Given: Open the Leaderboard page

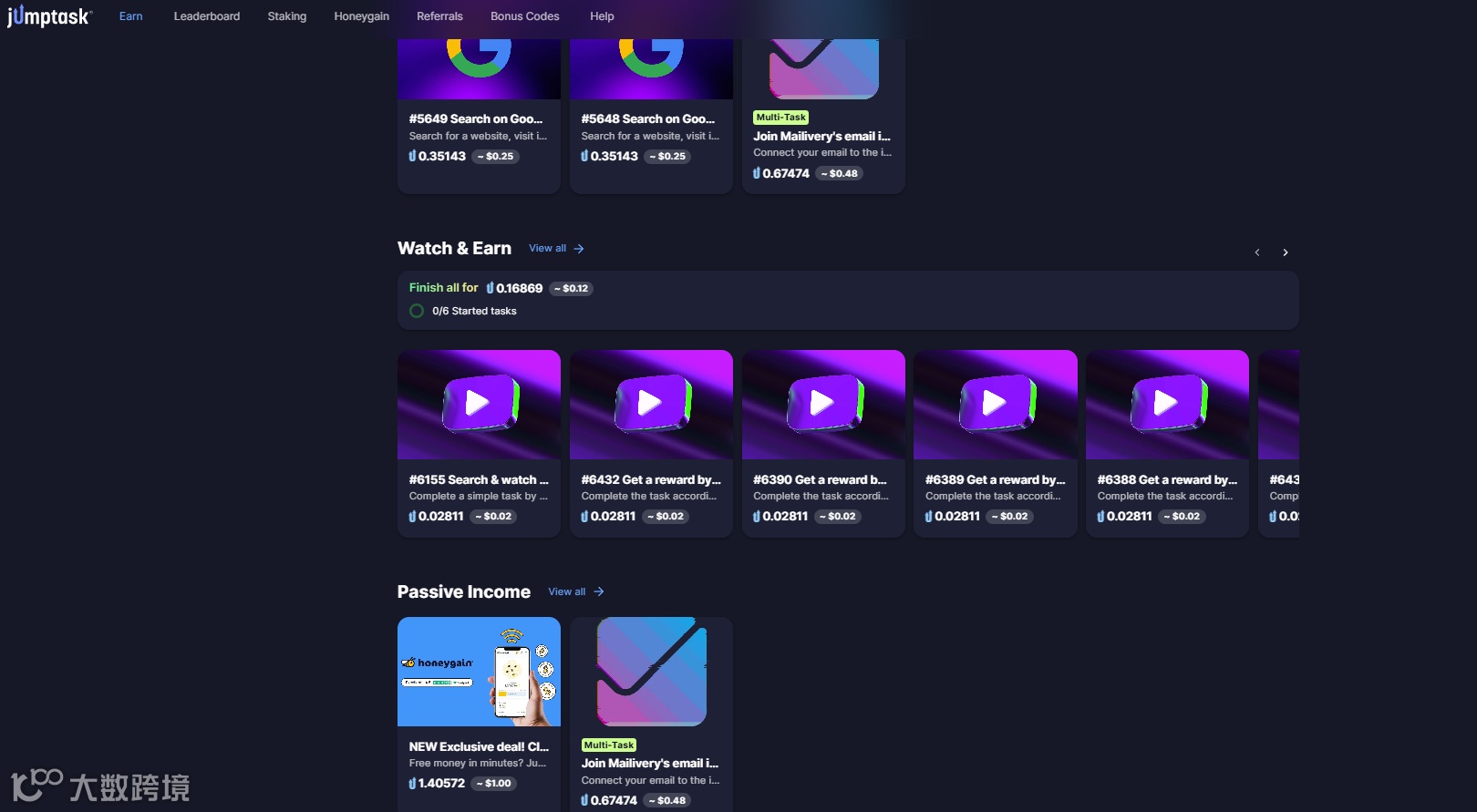Looking at the screenshot, I should (207, 16).
